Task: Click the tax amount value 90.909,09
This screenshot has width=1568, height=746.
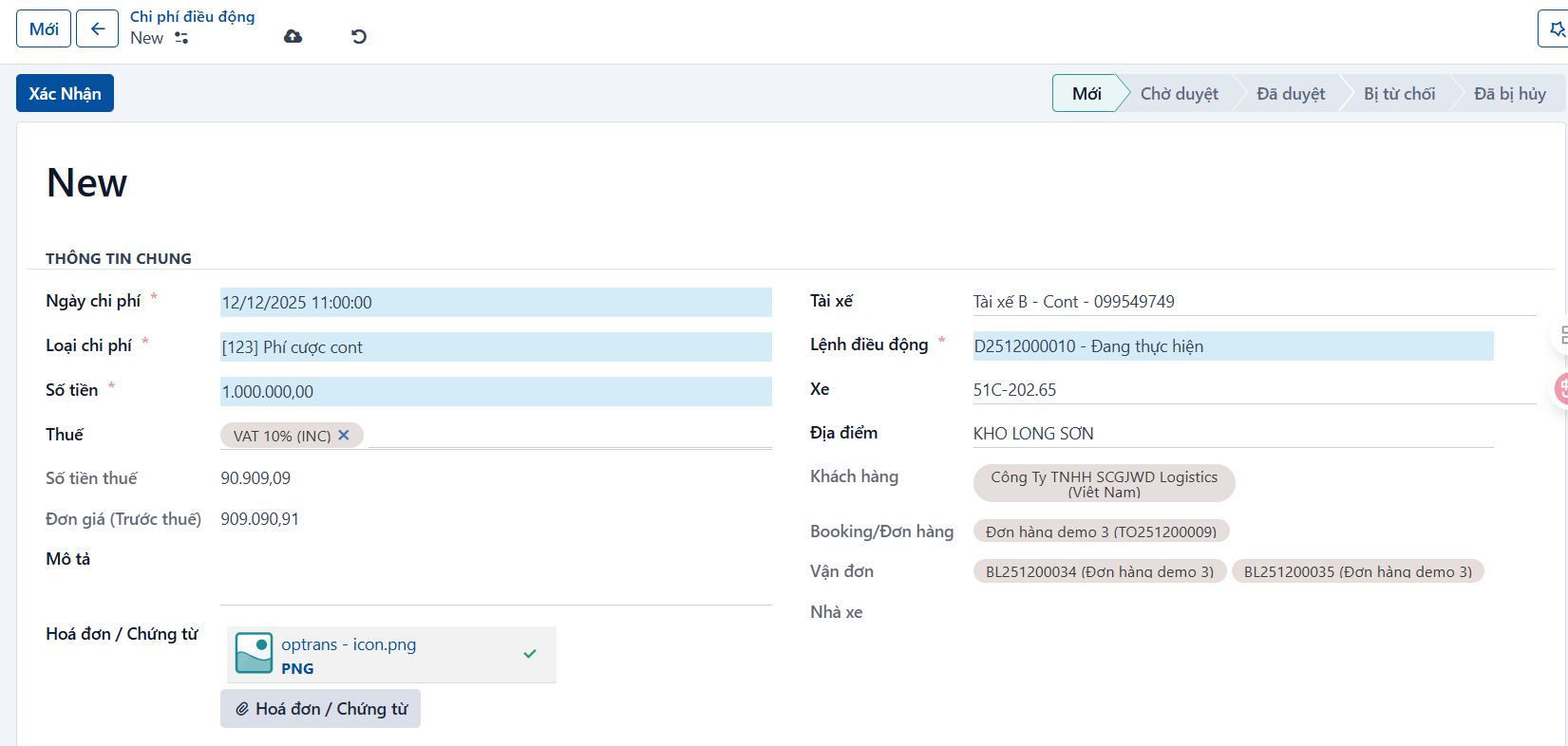Action: [x=255, y=478]
